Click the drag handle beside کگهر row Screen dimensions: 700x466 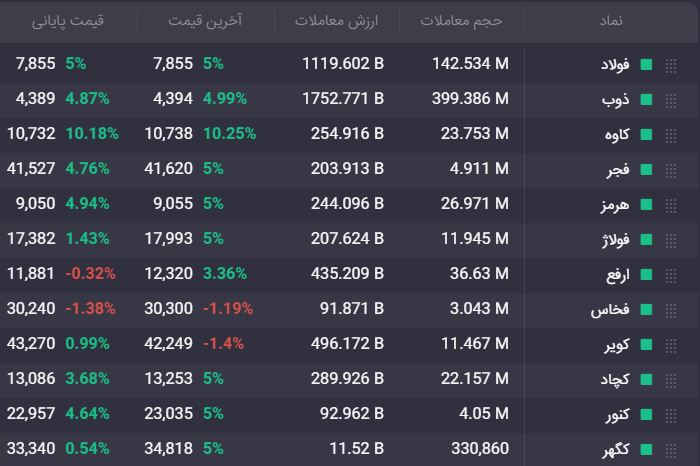[671, 451]
